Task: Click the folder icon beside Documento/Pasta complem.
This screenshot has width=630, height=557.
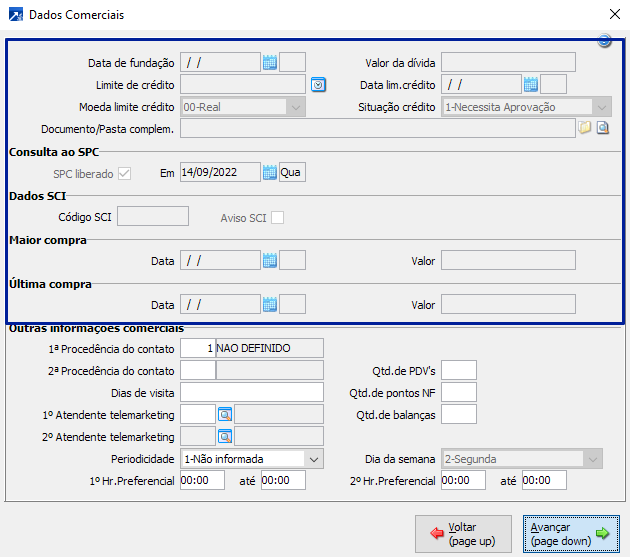Action: pyautogui.click(x=585, y=128)
